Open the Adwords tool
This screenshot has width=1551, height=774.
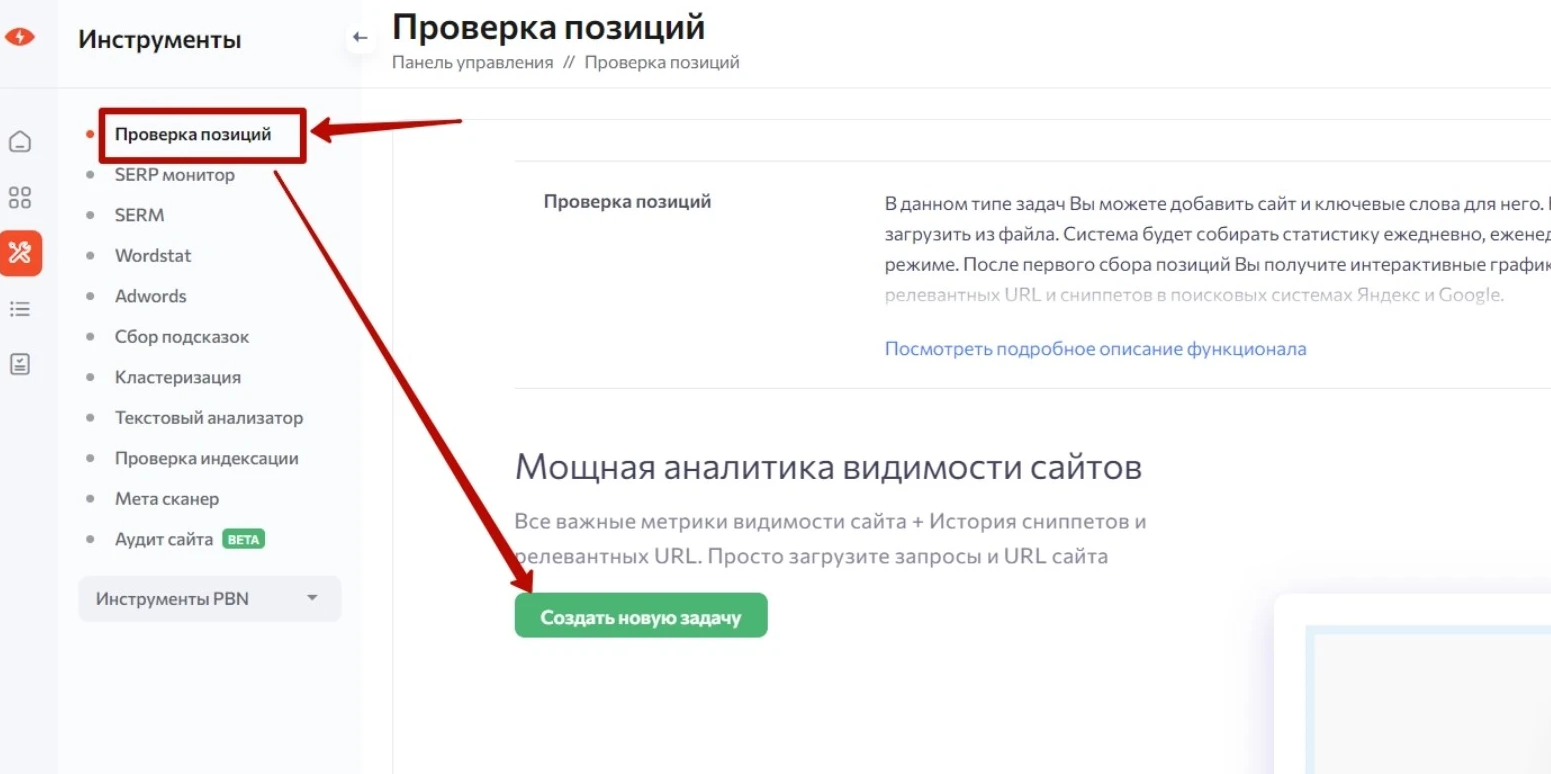pos(151,296)
